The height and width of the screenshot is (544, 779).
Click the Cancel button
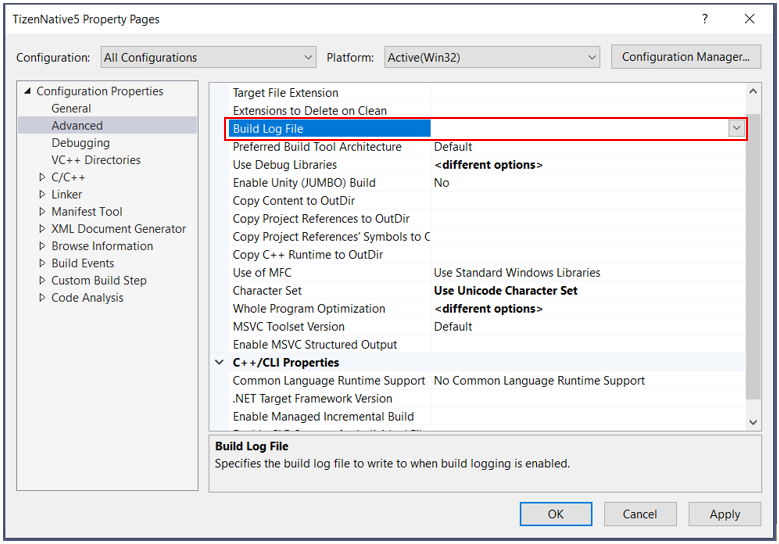(x=640, y=514)
